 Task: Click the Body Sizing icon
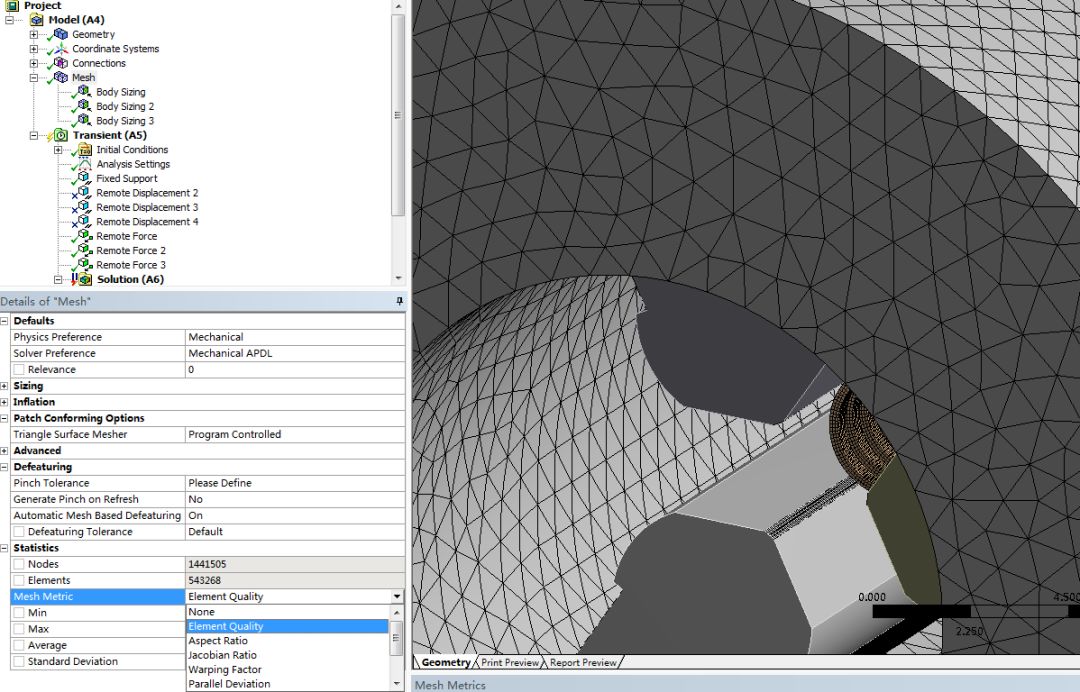[x=84, y=92]
